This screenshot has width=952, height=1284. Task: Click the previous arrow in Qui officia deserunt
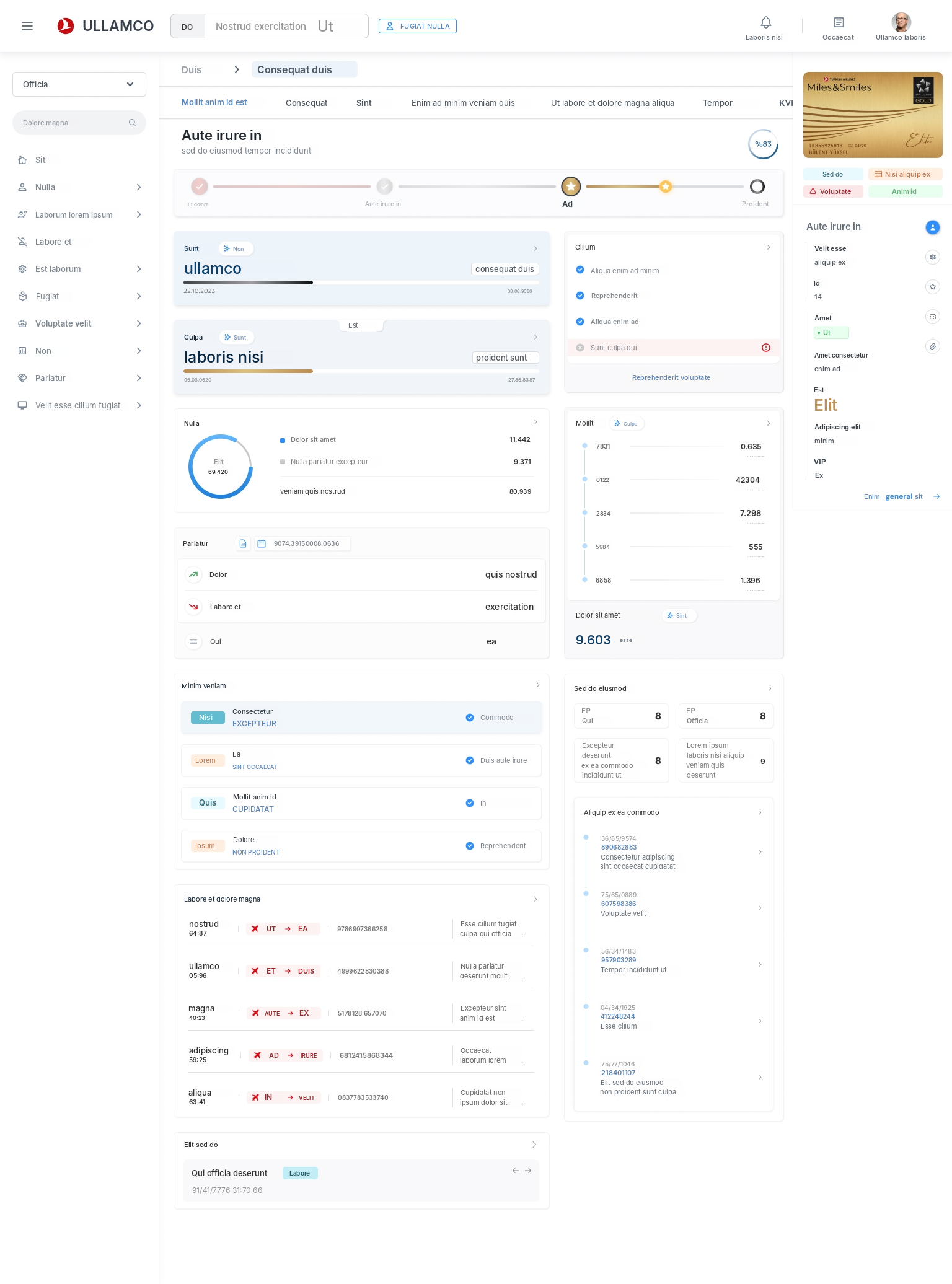tap(515, 1171)
